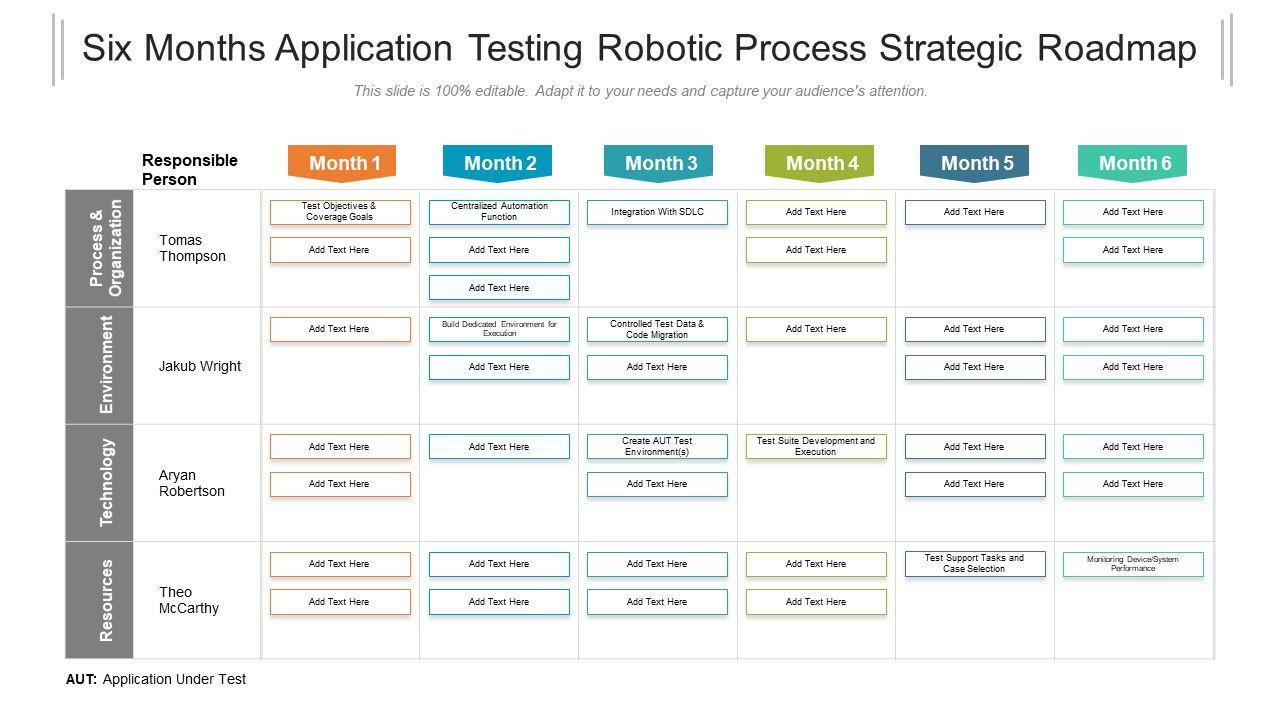Click Test Suite Development and Execution box
The height and width of the screenshot is (720, 1280).
pyautogui.click(x=816, y=446)
